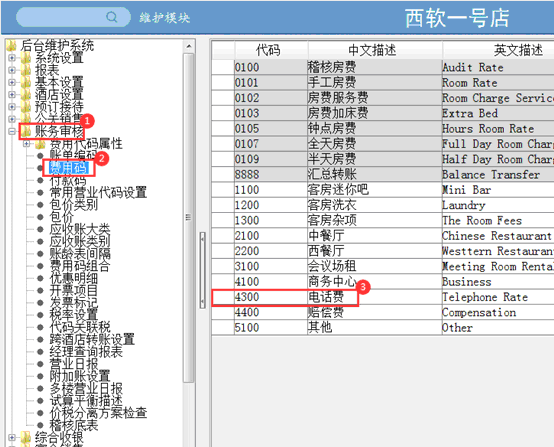The image size is (554, 447).
Task: Click the folder icon beside 酒店设置
Action: click(x=26, y=94)
